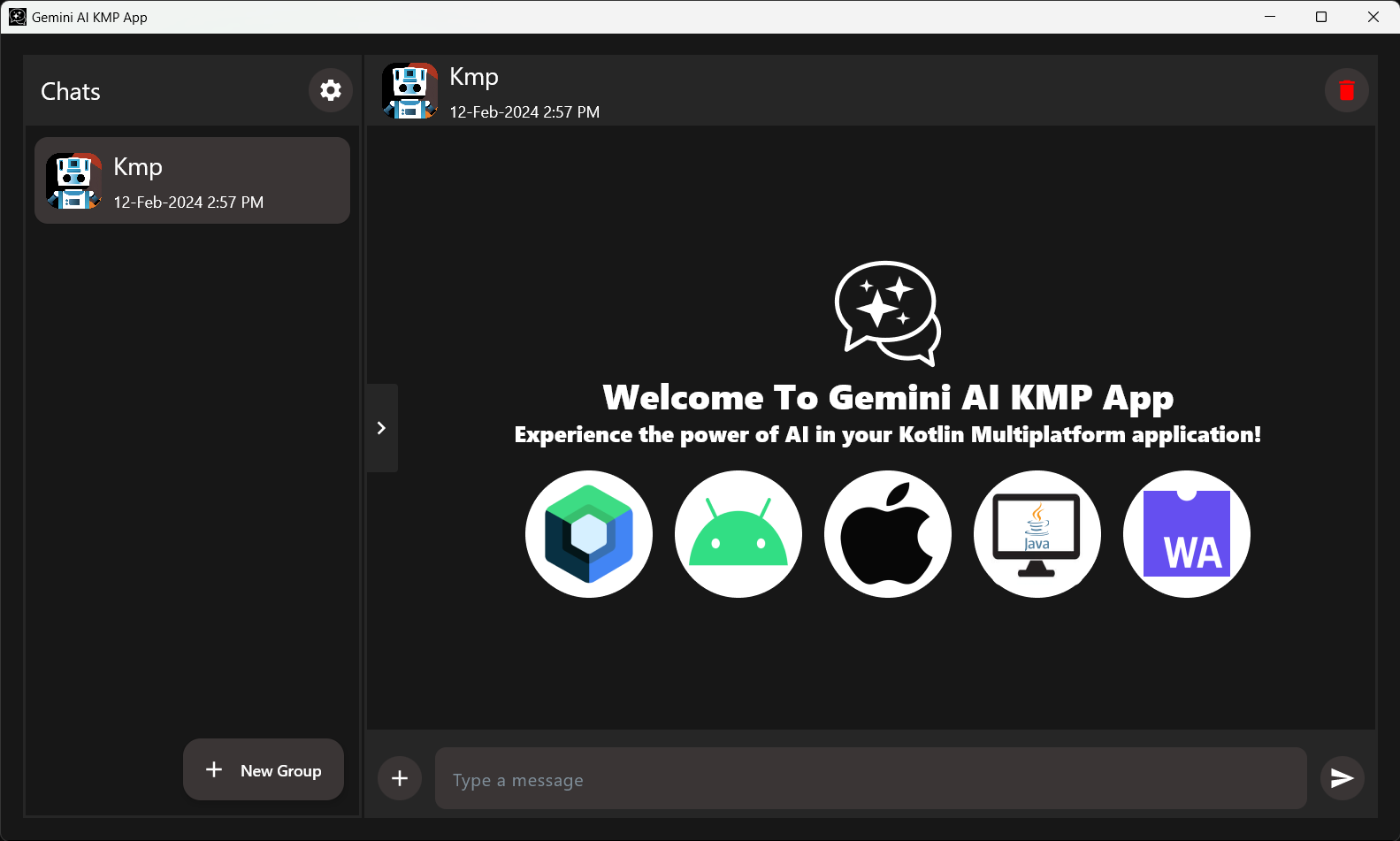Click the green Android robot icon
Screen dimensions: 1400x841
[x=738, y=534]
